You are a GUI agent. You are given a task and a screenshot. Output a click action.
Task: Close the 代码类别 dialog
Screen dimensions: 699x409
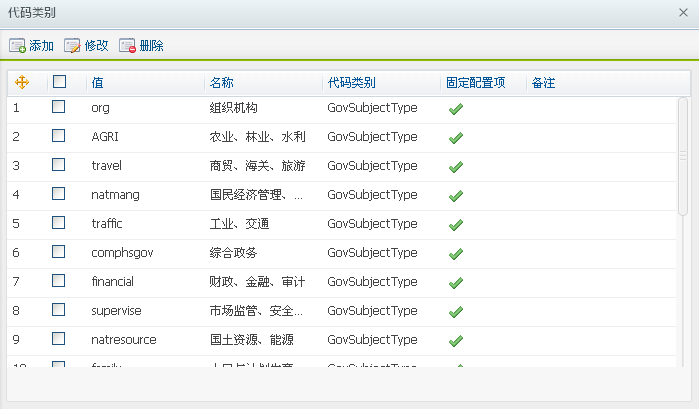click(x=683, y=11)
